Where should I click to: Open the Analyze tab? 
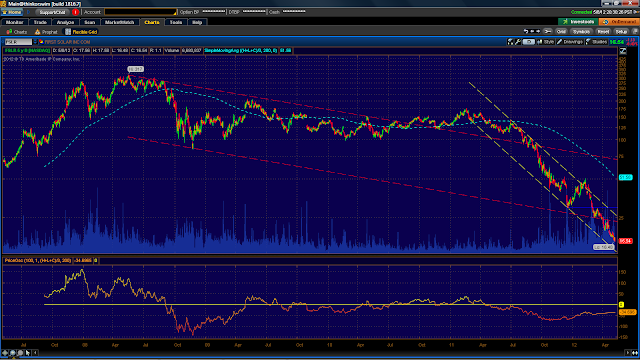pos(65,22)
